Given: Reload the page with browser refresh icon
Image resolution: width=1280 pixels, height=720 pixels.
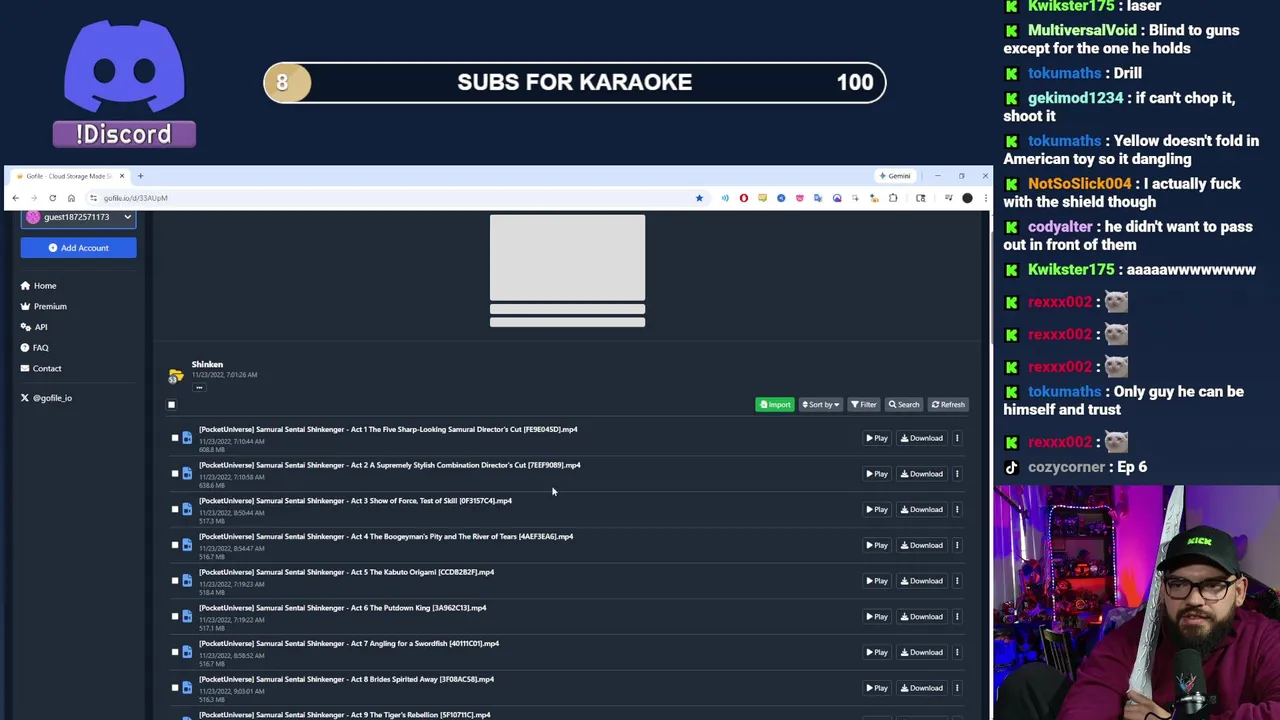Looking at the screenshot, I should (x=52, y=198).
